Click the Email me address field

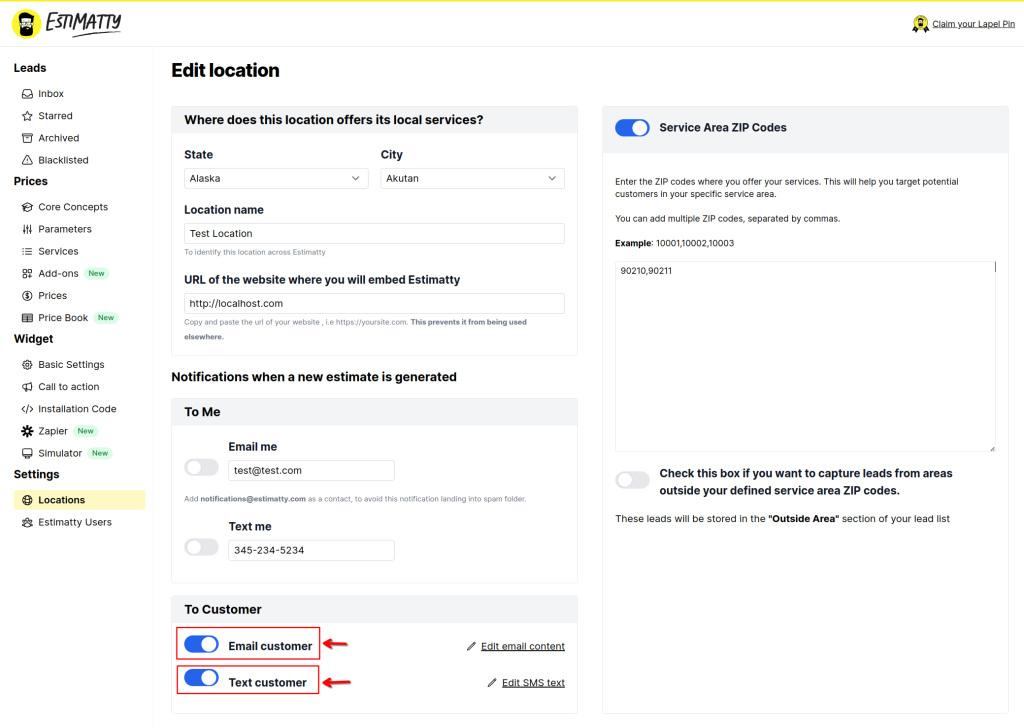[x=311, y=471]
